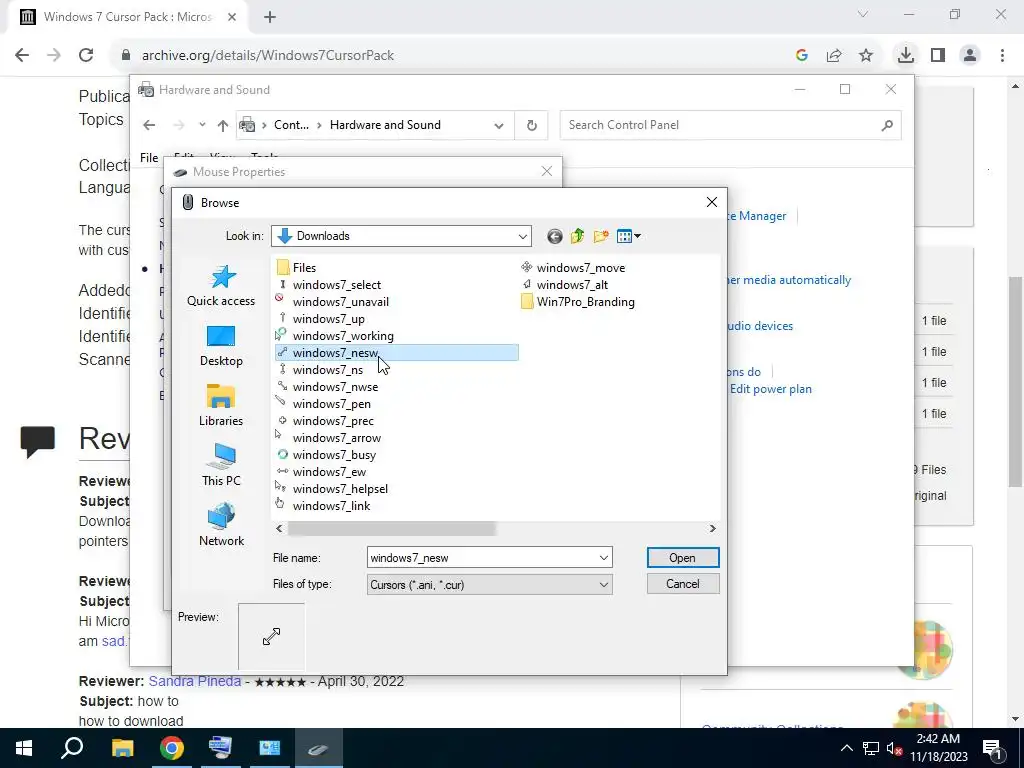Open Quick access in places bar
1024x768 pixels.
221,285
